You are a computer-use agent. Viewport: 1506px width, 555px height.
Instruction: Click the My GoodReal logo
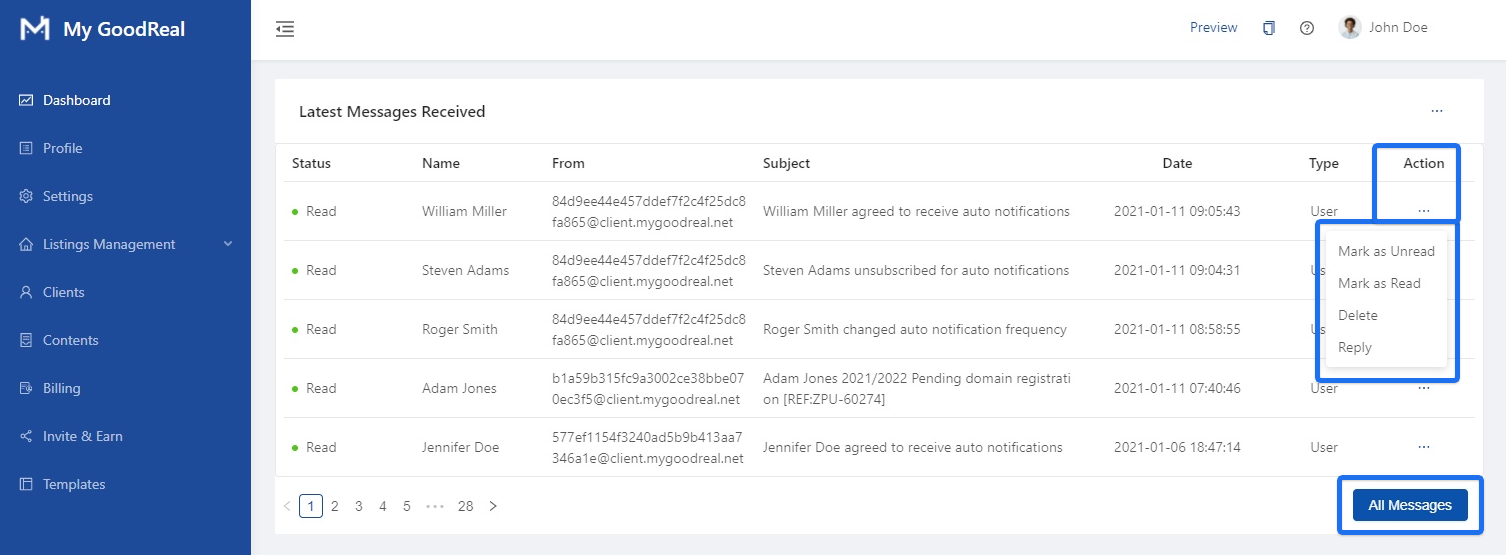[35, 29]
